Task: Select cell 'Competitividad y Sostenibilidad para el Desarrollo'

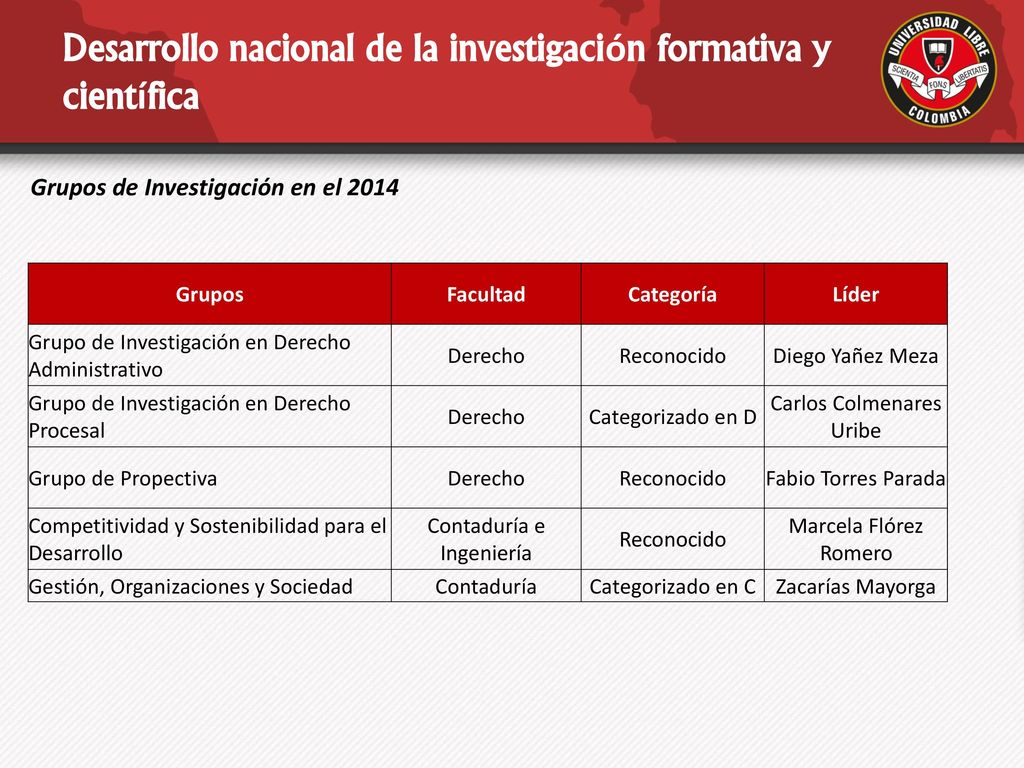Action: pyautogui.click(x=210, y=539)
